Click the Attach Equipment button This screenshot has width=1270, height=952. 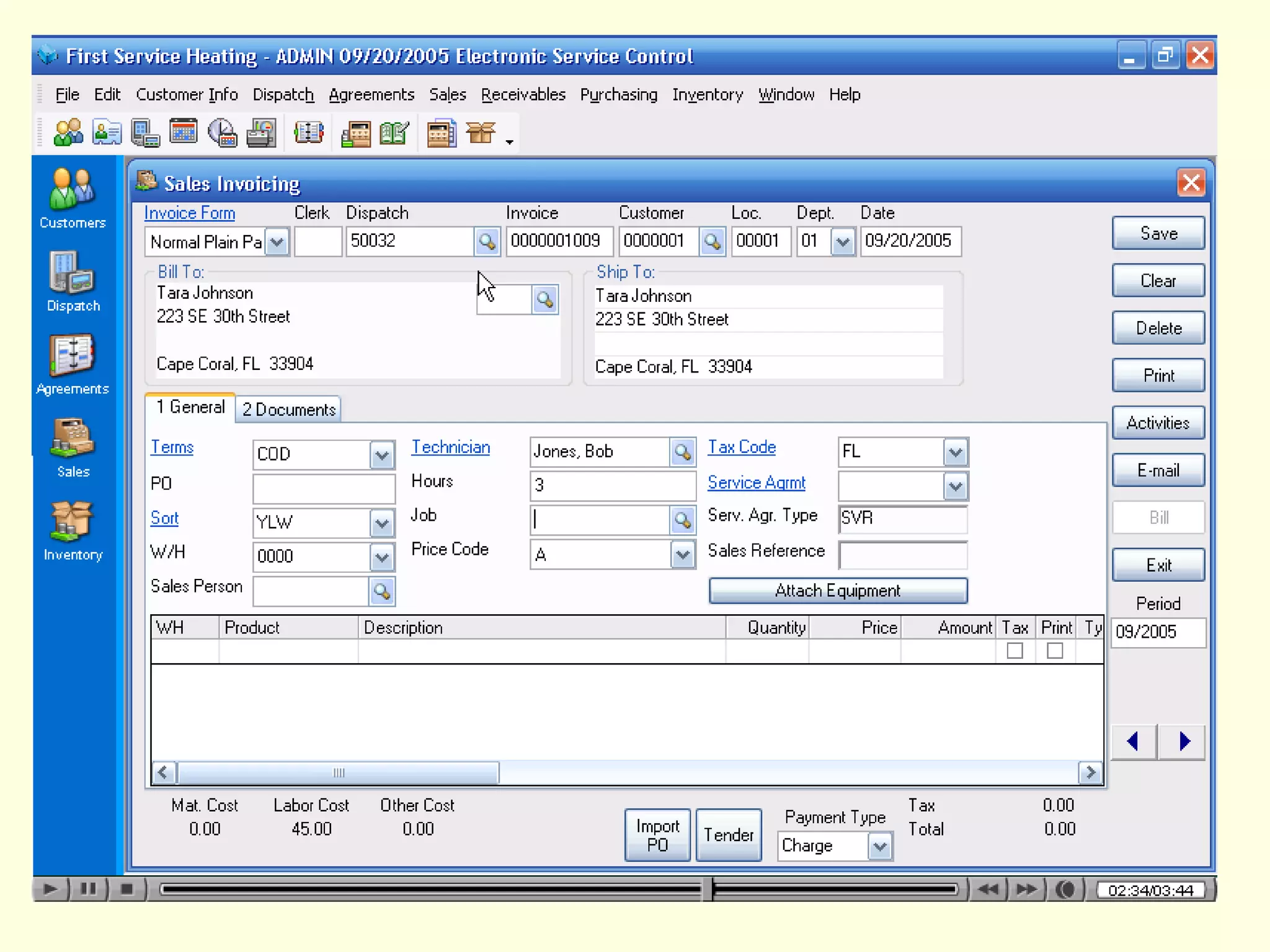(x=837, y=591)
